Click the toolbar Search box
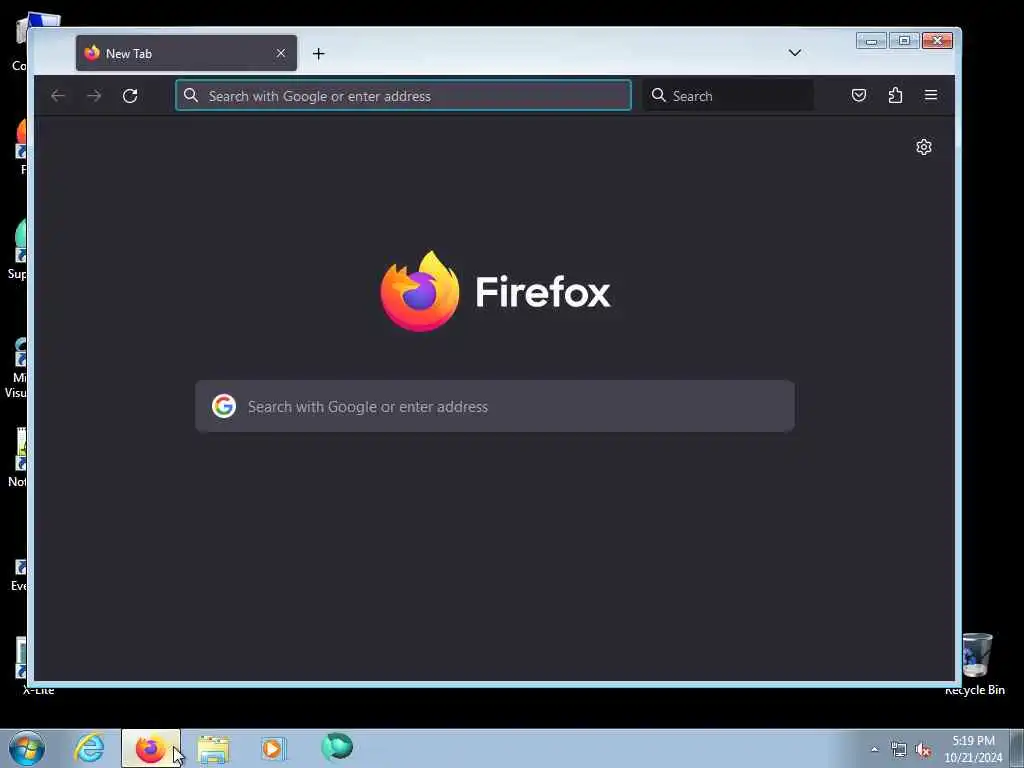 tap(728, 95)
